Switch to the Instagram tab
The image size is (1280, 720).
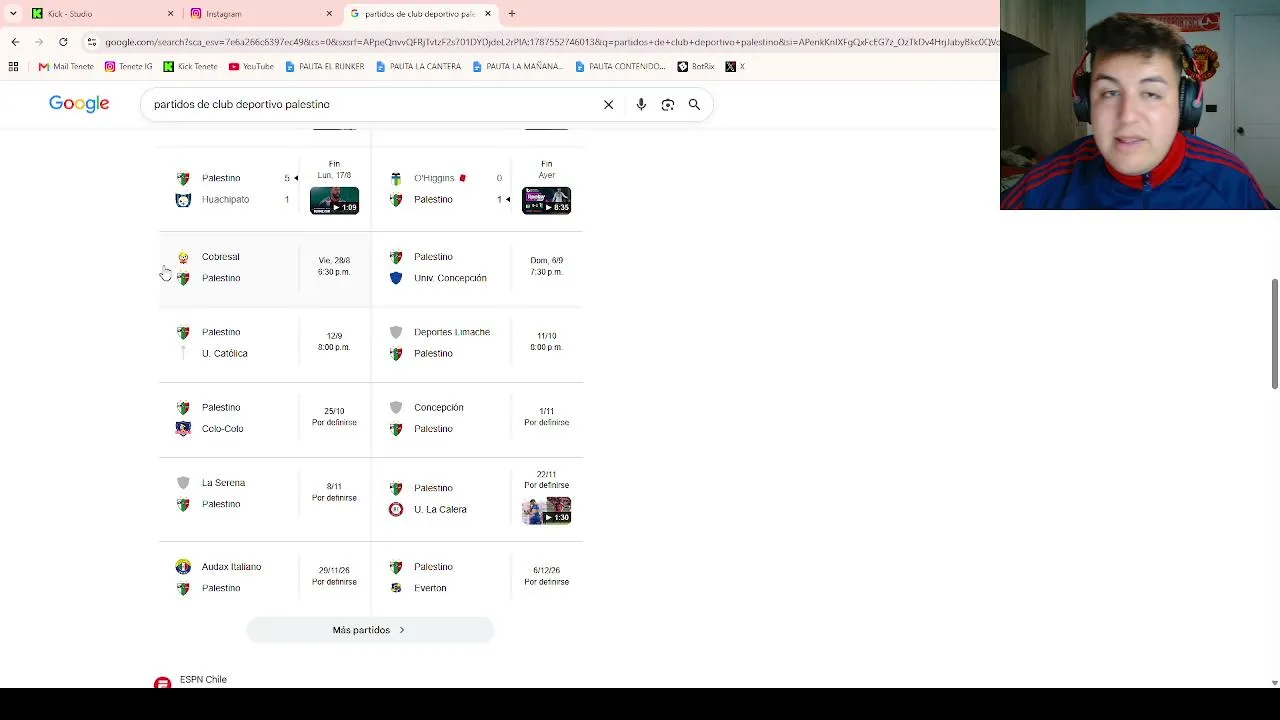click(261, 14)
